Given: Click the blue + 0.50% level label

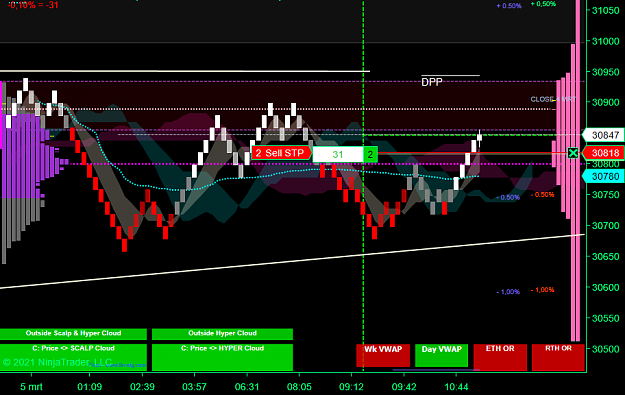Looking at the screenshot, I should (509, 6).
